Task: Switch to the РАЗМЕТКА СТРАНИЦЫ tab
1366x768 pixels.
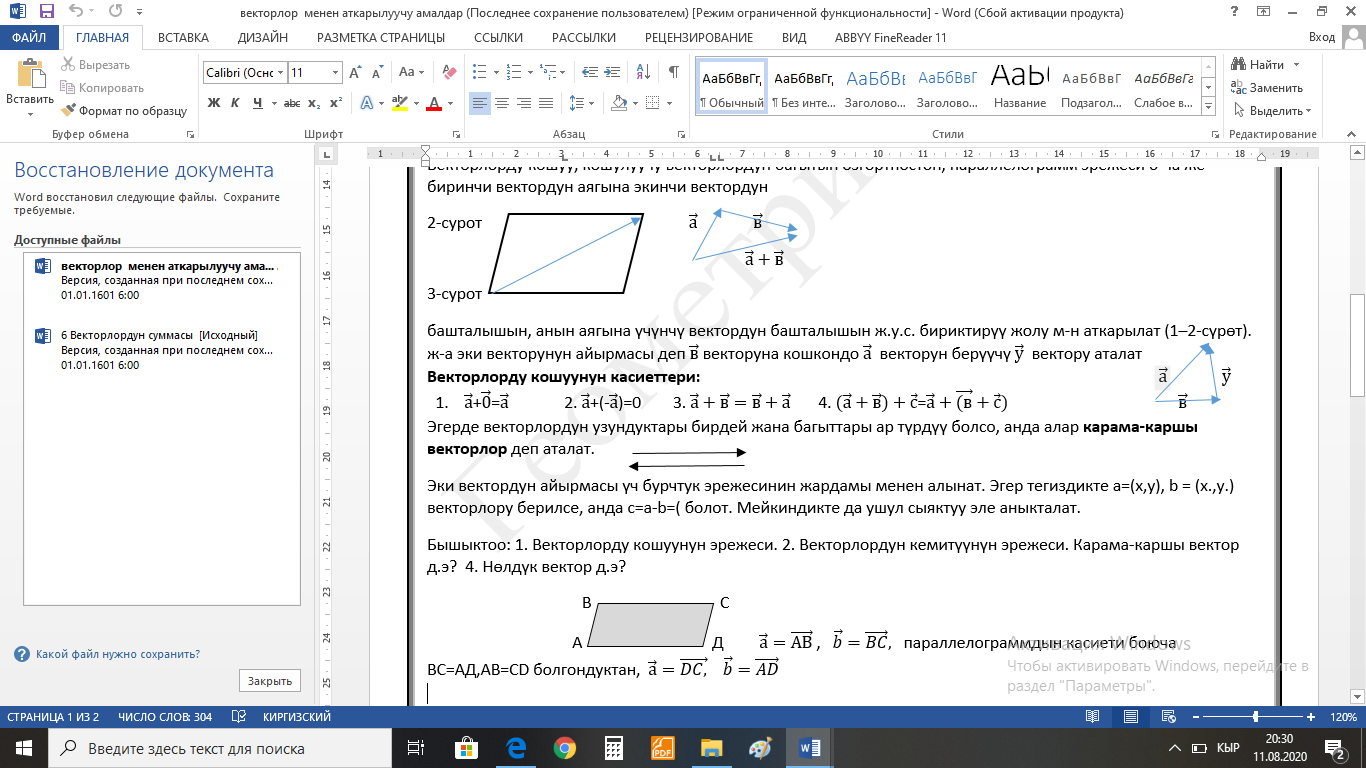Action: [381, 37]
